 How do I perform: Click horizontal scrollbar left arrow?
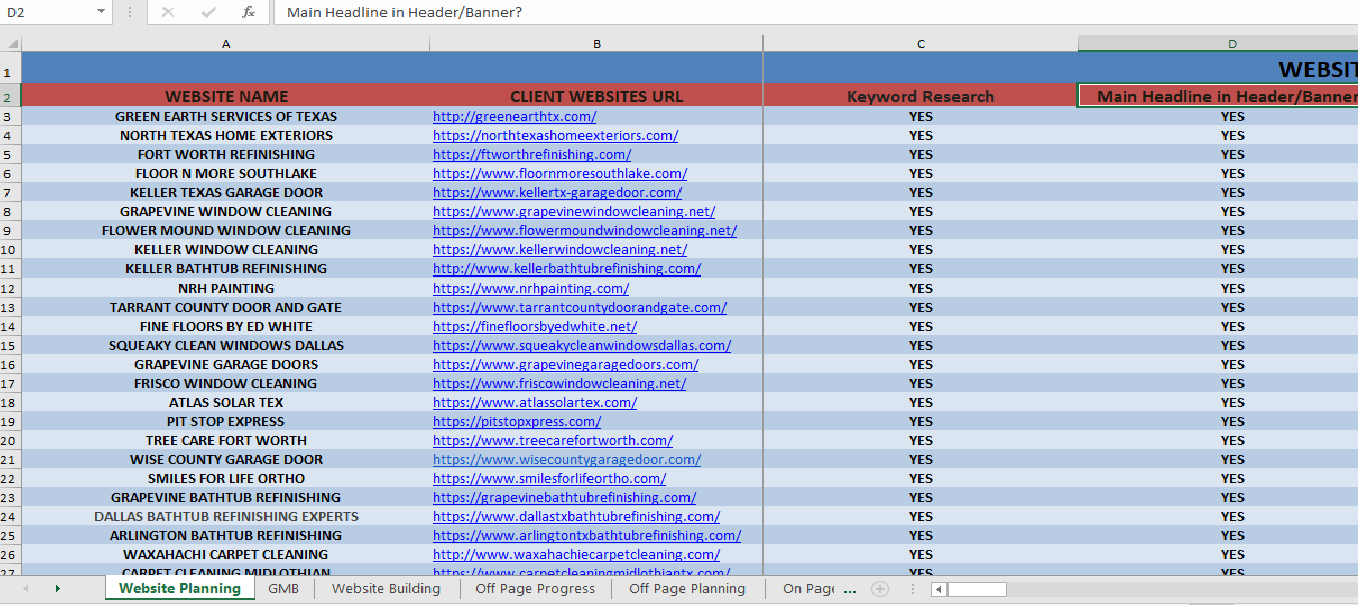[x=938, y=589]
